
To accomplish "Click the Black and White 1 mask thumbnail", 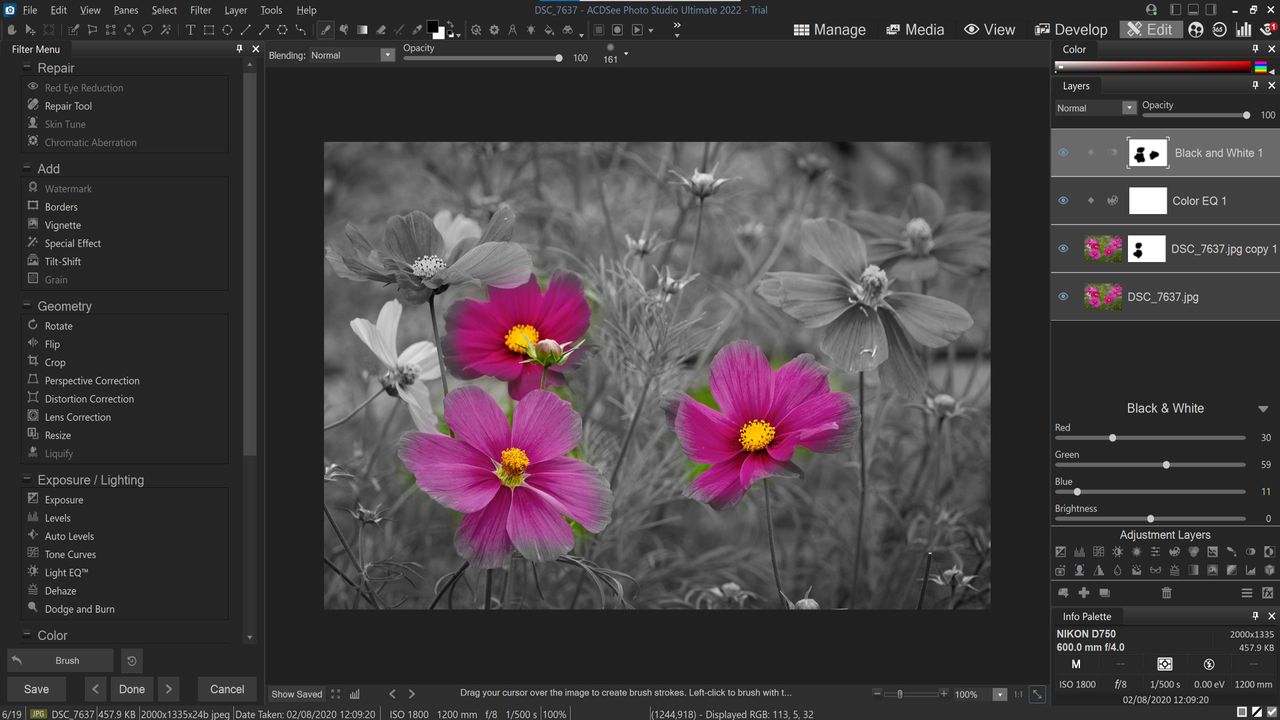I will tap(1148, 153).
